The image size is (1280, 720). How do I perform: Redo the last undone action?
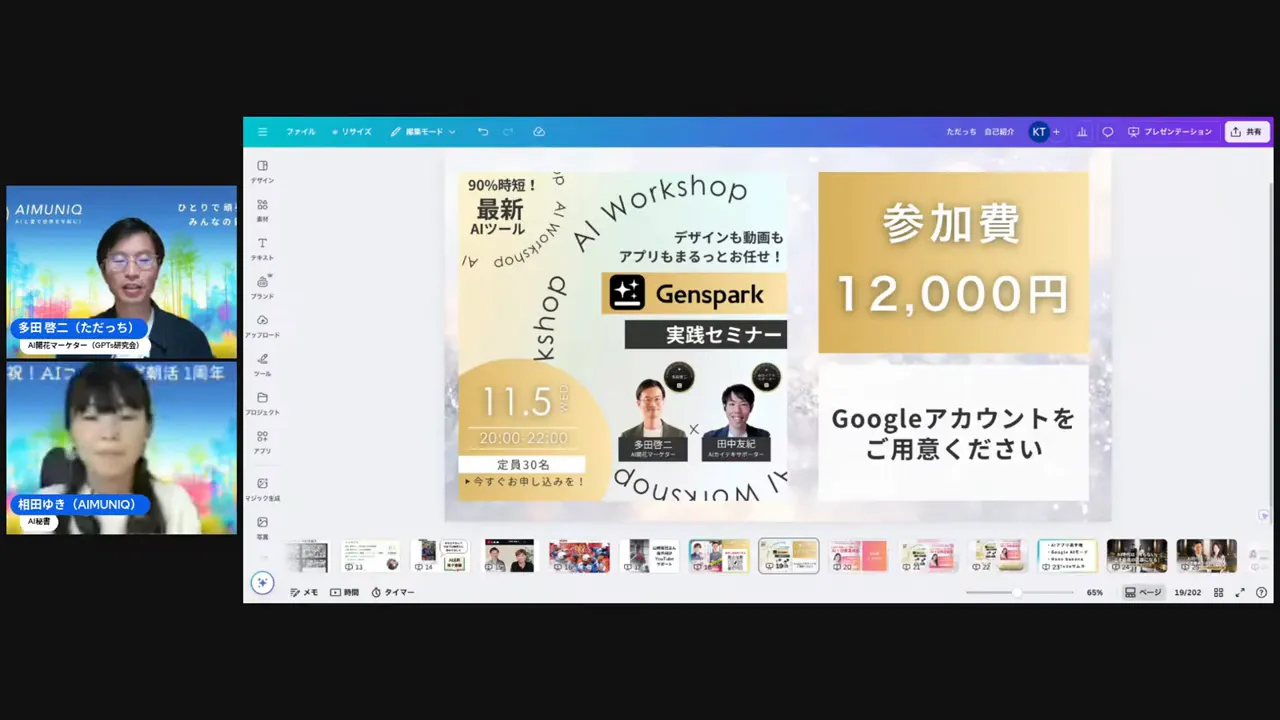(508, 132)
